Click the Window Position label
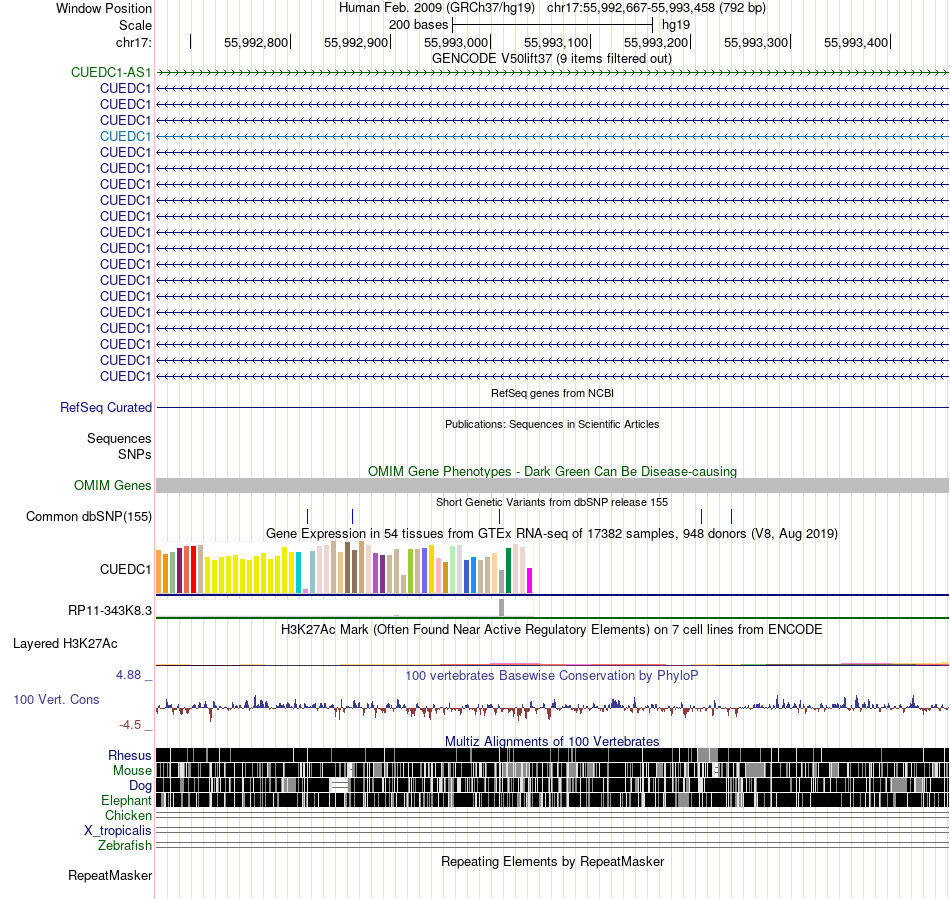 [x=104, y=8]
